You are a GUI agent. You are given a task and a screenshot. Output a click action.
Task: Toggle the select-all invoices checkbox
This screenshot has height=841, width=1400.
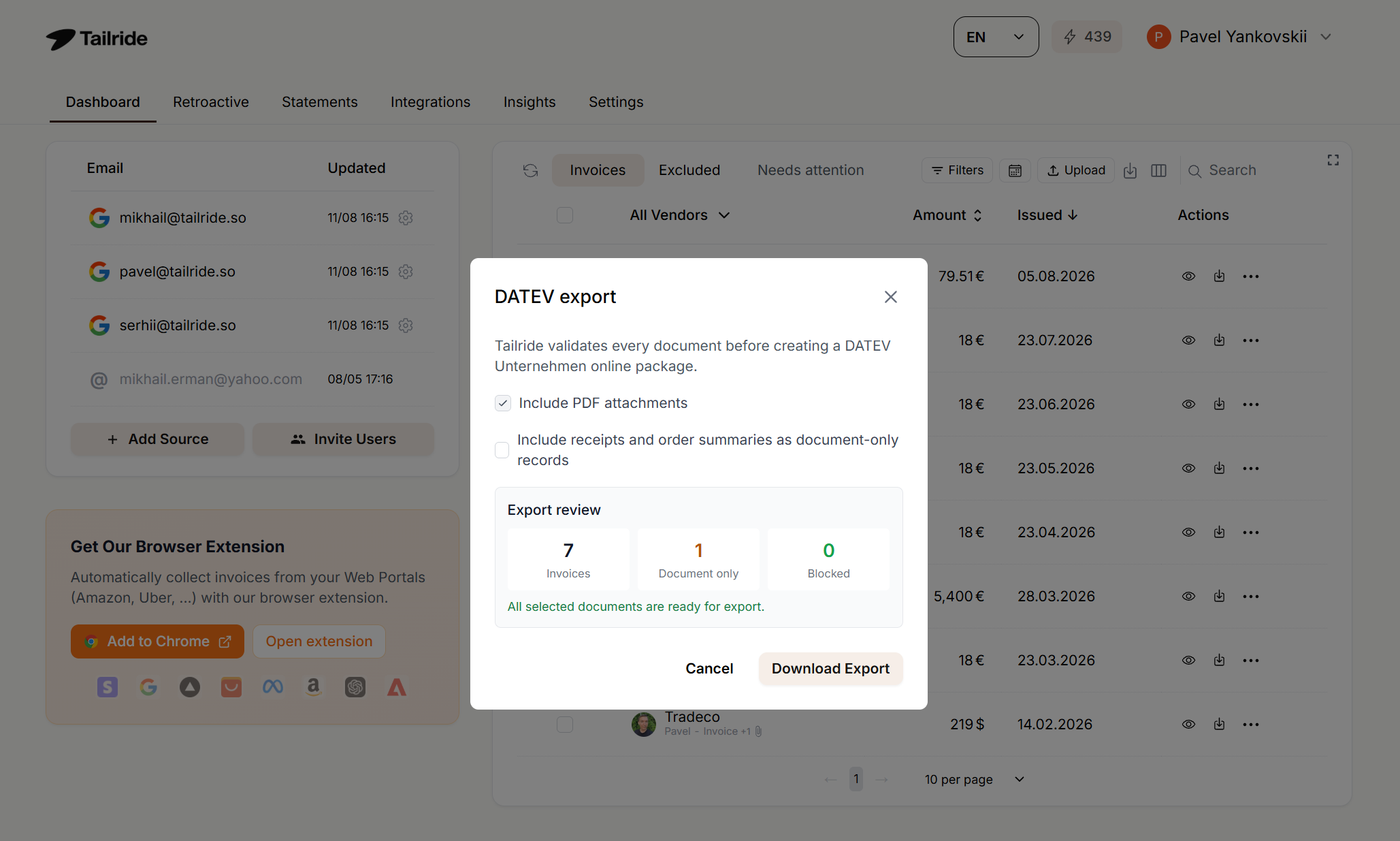click(565, 215)
